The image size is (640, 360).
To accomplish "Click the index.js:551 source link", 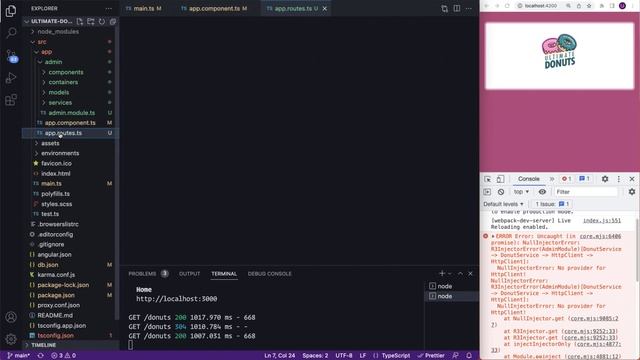I will click(602, 220).
